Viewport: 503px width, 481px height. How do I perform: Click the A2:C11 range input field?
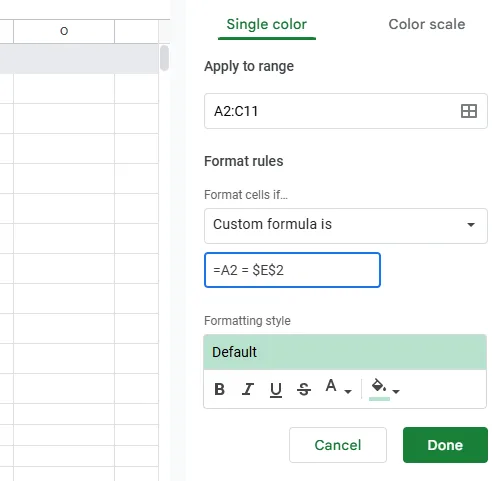[x=346, y=111]
